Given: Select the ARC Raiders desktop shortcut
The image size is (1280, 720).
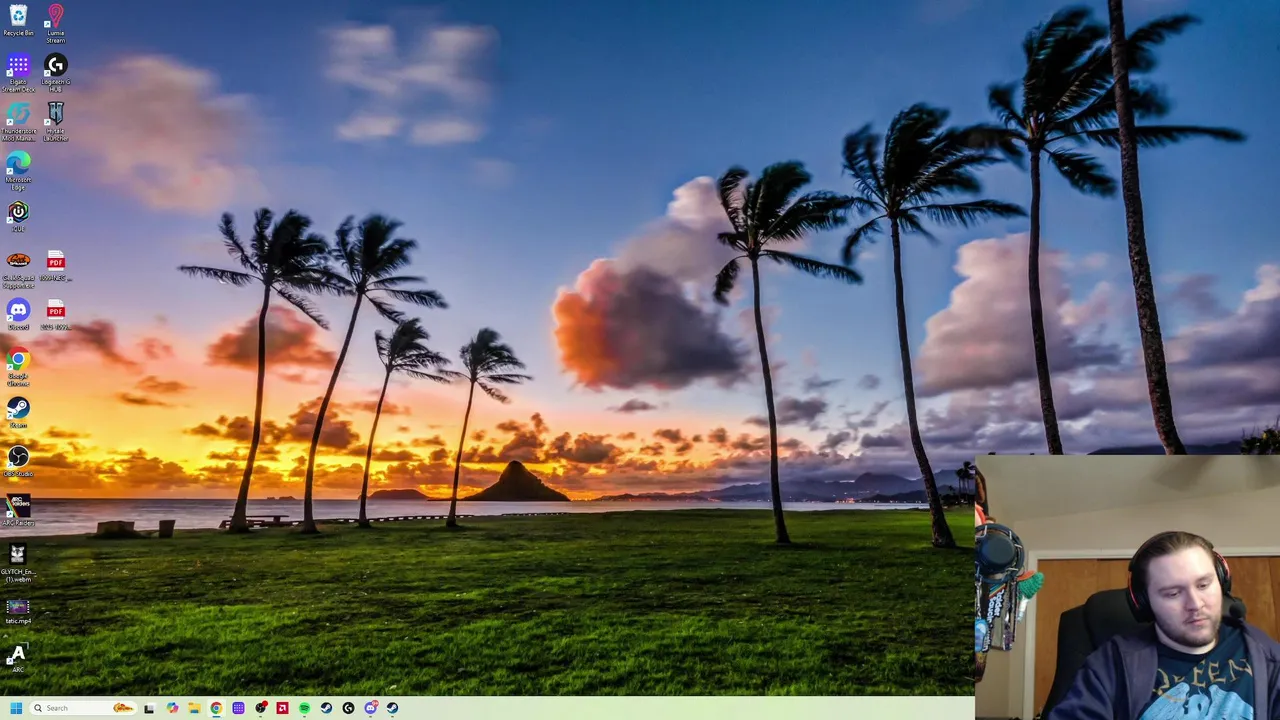Looking at the screenshot, I should 18,511.
